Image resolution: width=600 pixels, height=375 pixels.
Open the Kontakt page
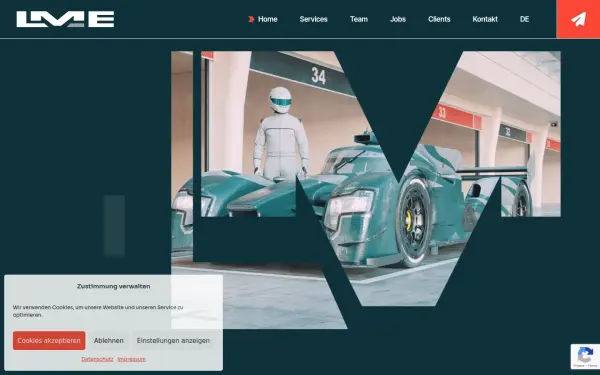(x=485, y=19)
